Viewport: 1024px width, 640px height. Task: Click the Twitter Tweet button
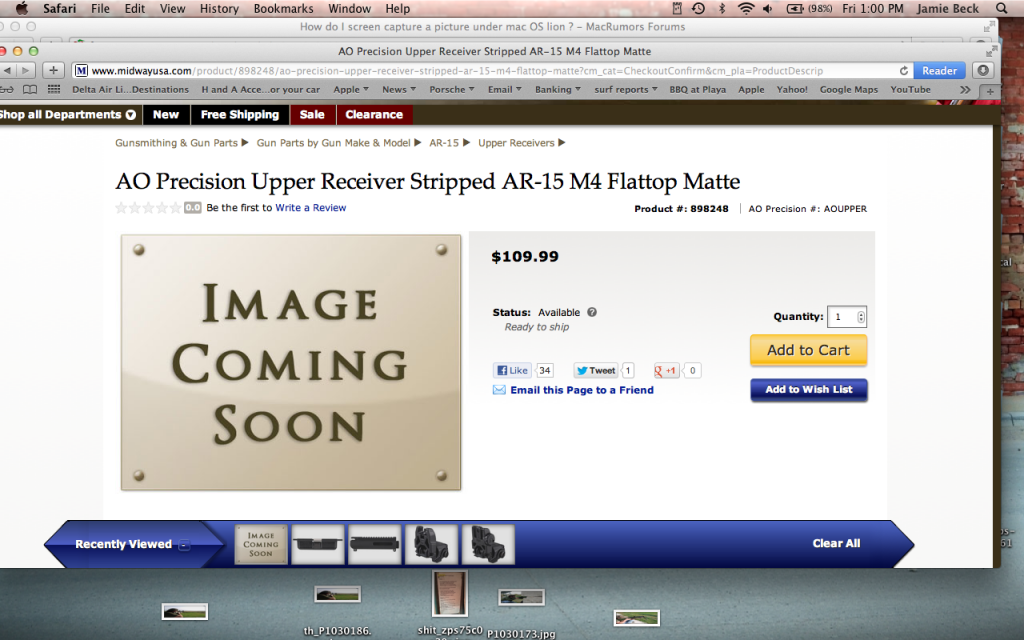pos(595,370)
